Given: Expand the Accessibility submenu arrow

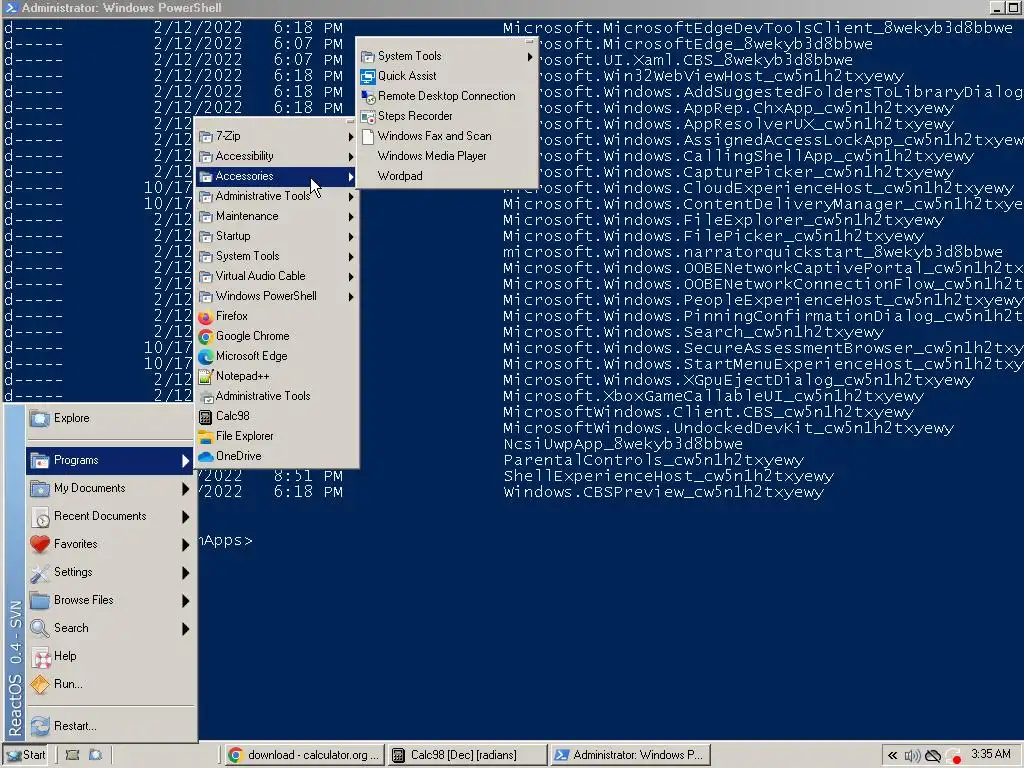Looking at the screenshot, I should point(351,157).
